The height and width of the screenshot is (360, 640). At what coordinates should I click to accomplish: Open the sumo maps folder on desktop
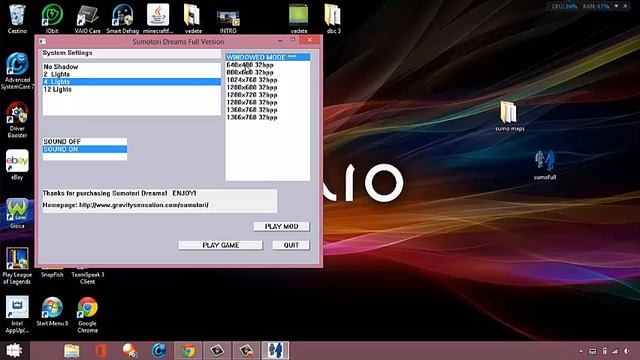click(509, 116)
